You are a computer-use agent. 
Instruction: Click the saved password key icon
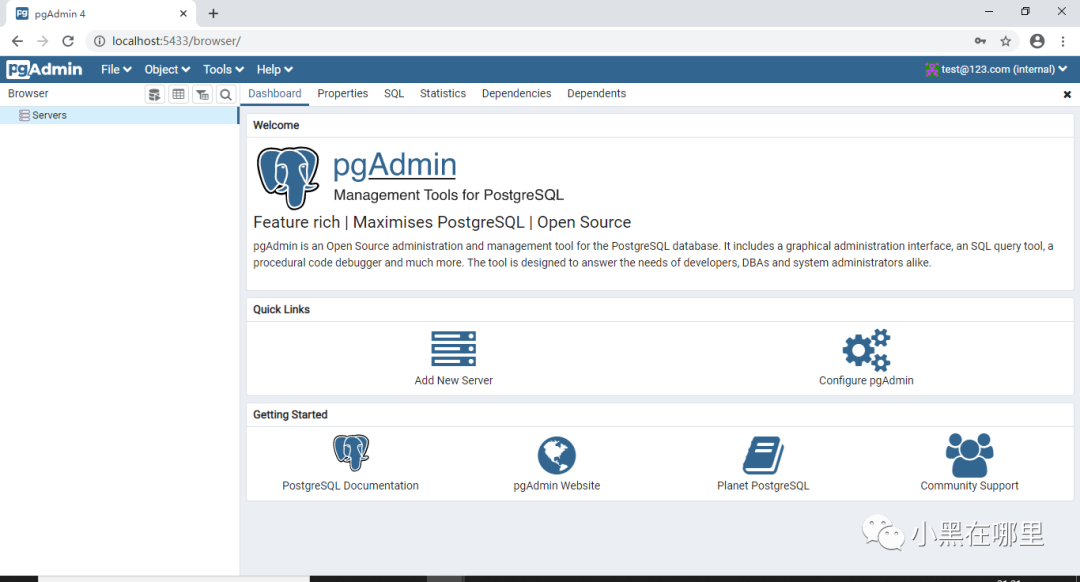[980, 41]
